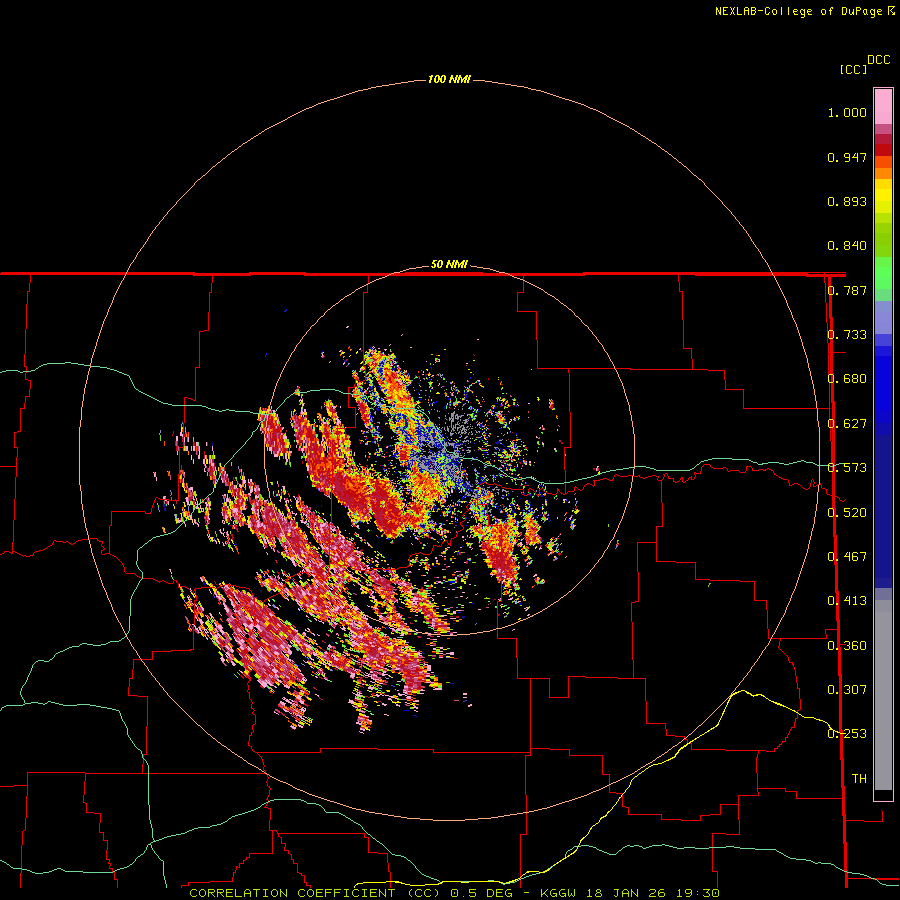Click the 0.360 scale value
Viewport: 900px width, 900px height.
847,646
